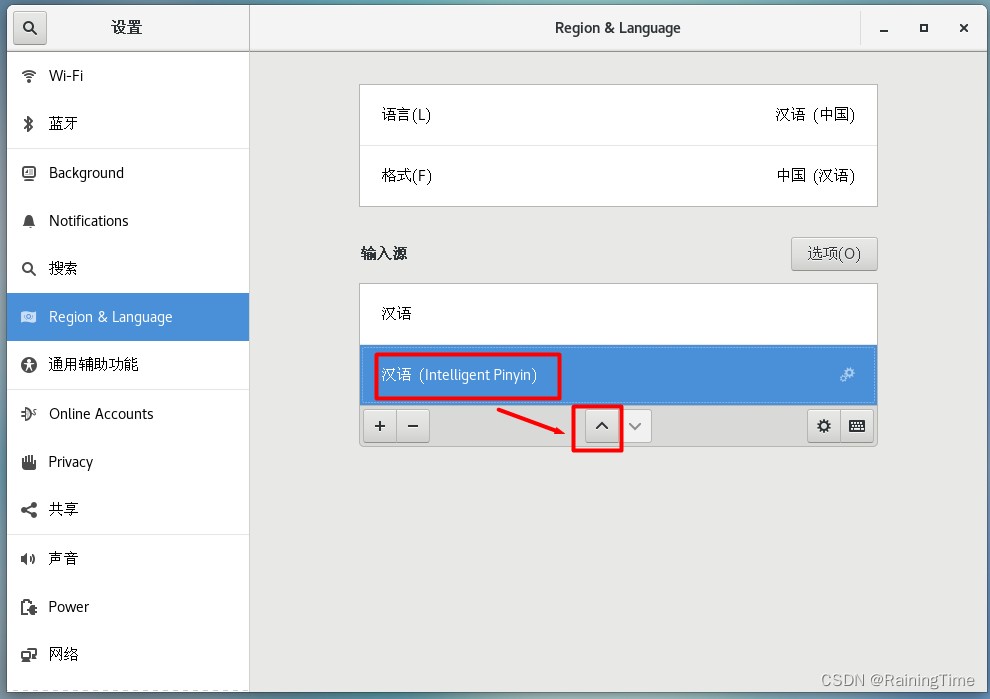Select 汉语 (Intelligent Pinyin) input source

pos(618,375)
